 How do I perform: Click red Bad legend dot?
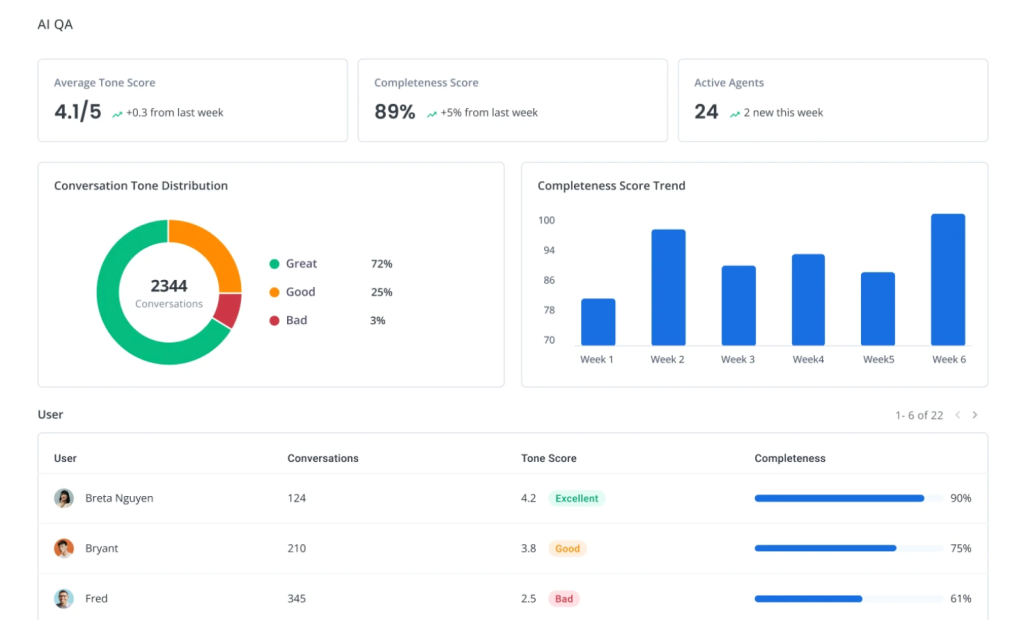tap(274, 321)
